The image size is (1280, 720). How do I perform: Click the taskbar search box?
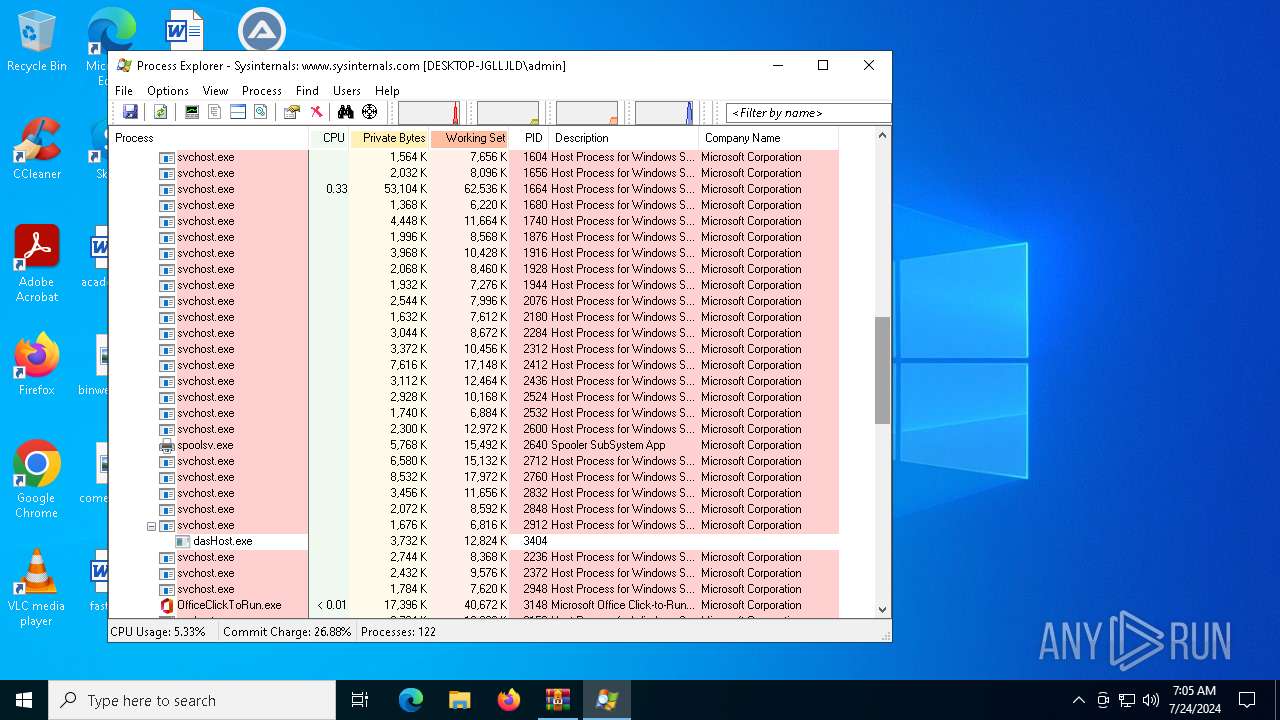192,700
